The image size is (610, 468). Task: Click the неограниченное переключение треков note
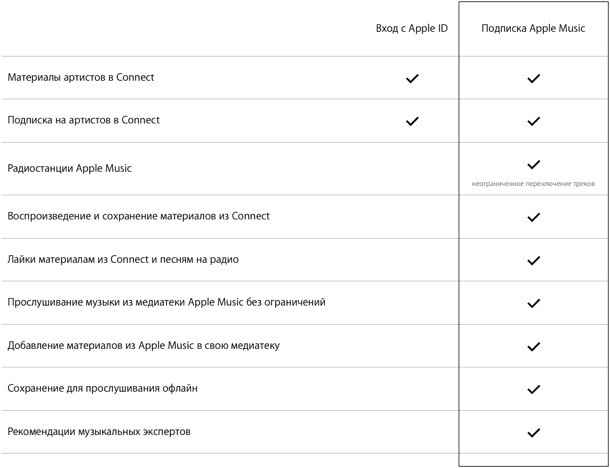(533, 184)
